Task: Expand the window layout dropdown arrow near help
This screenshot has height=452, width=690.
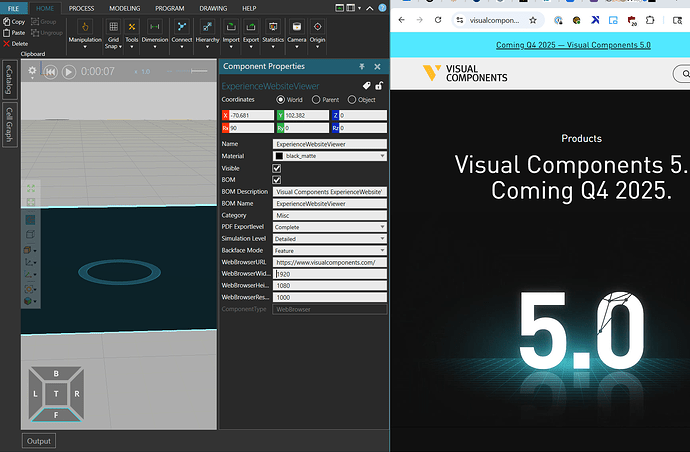Action: [359, 8]
